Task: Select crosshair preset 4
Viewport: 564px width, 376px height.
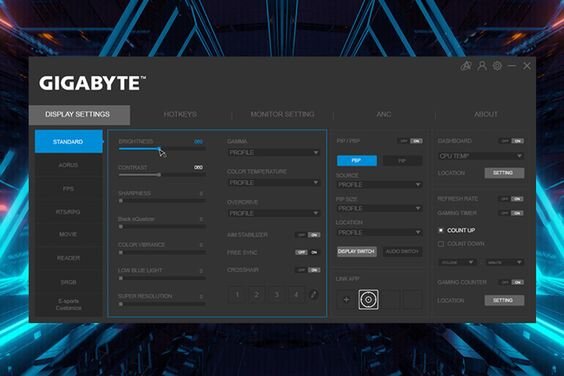Action: (296, 295)
